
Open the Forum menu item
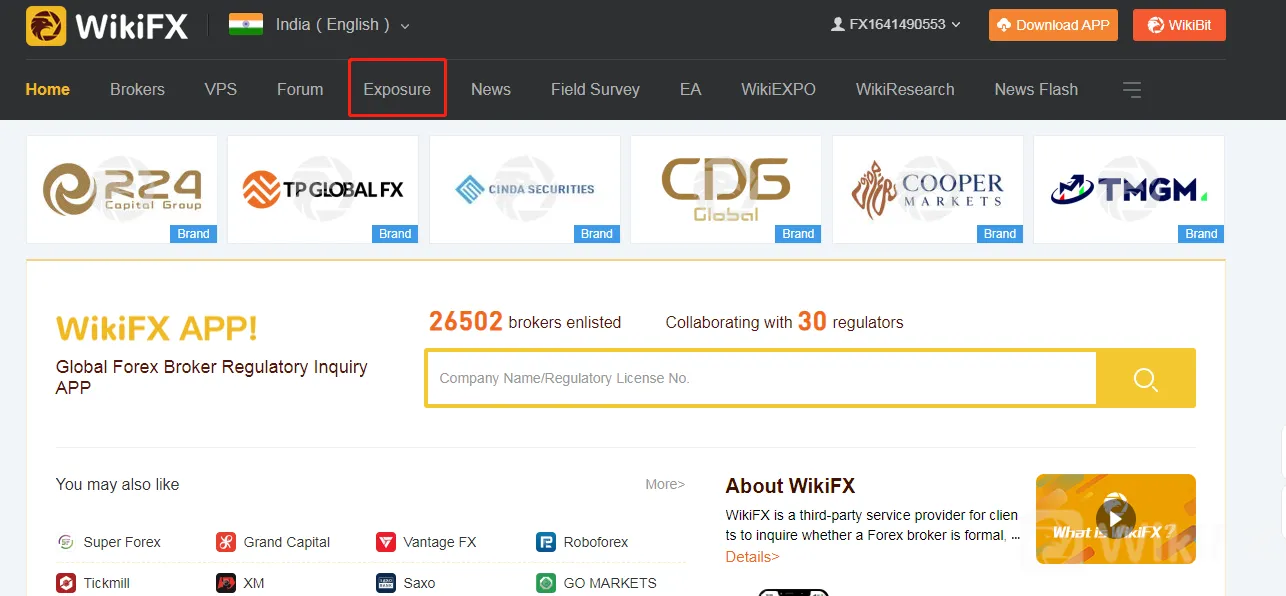(300, 89)
